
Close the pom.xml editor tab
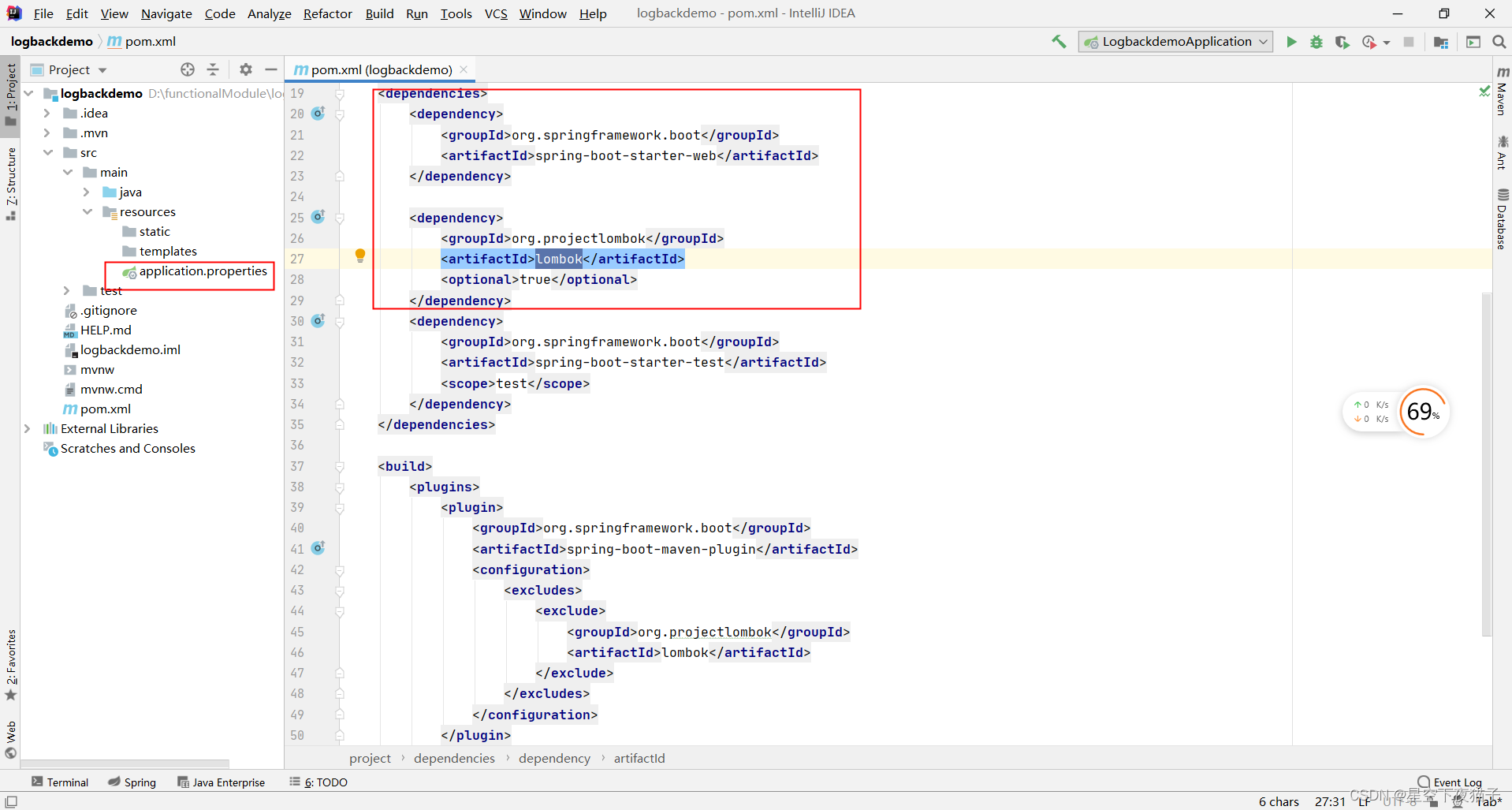point(464,69)
